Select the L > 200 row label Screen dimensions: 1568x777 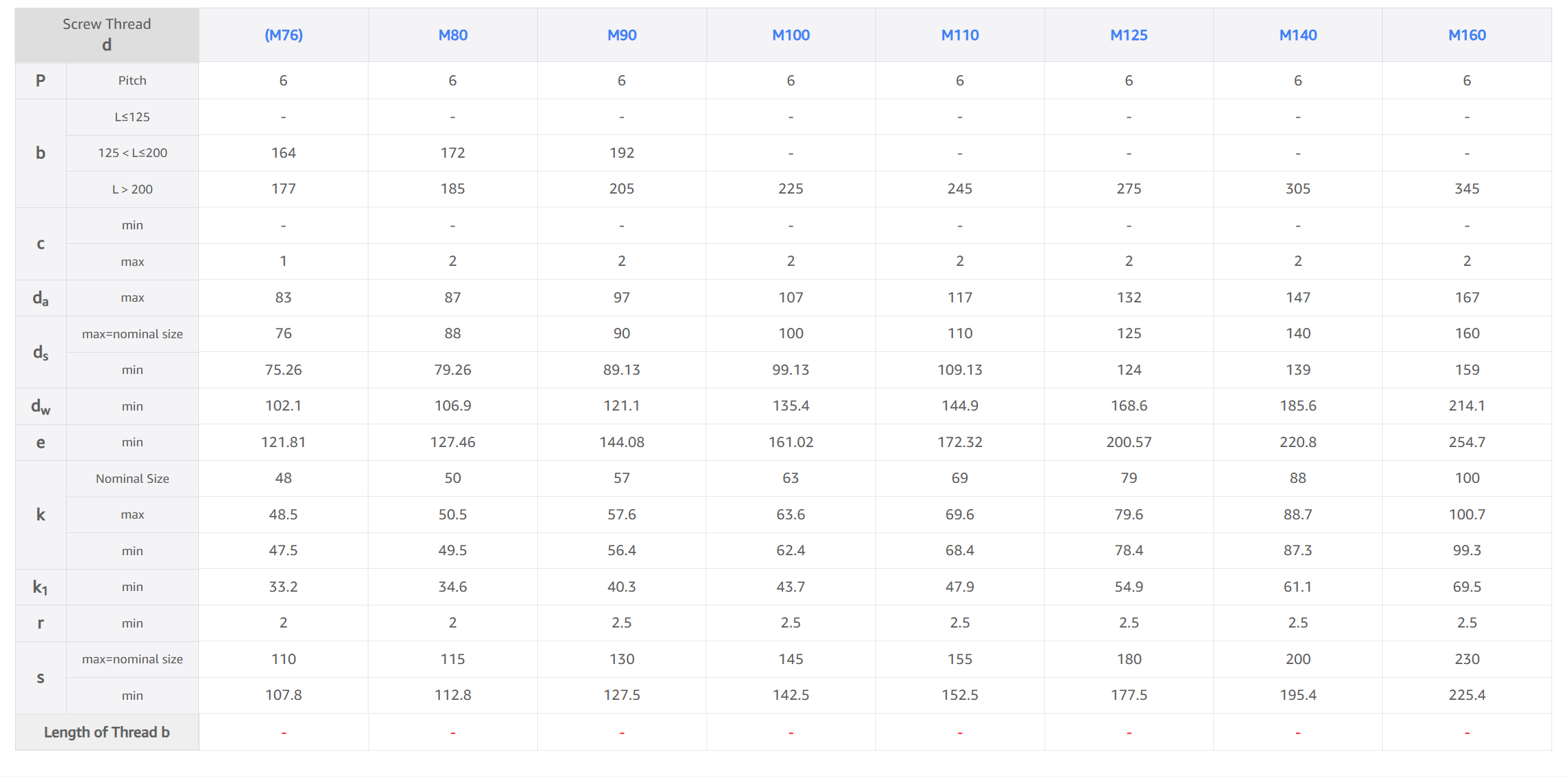132,189
